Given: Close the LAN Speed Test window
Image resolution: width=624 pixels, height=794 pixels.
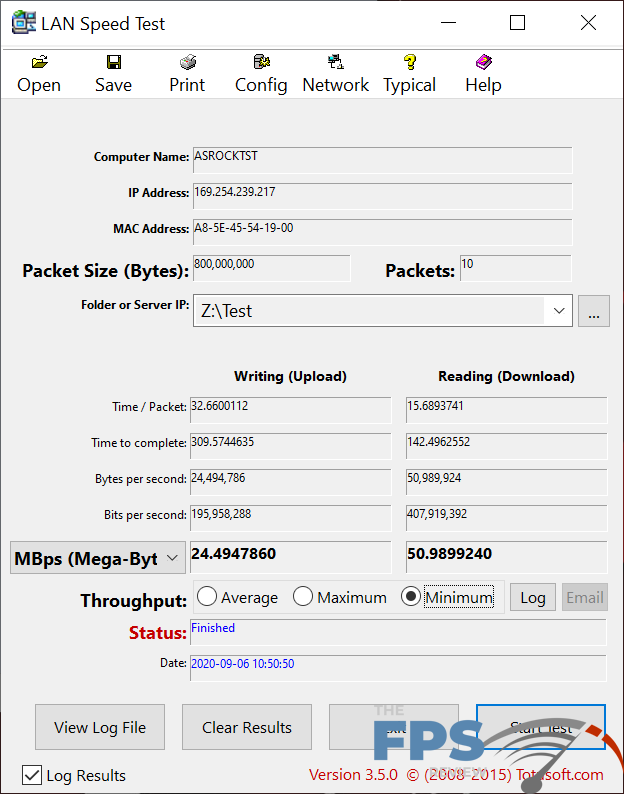Looking at the screenshot, I should [x=588, y=23].
